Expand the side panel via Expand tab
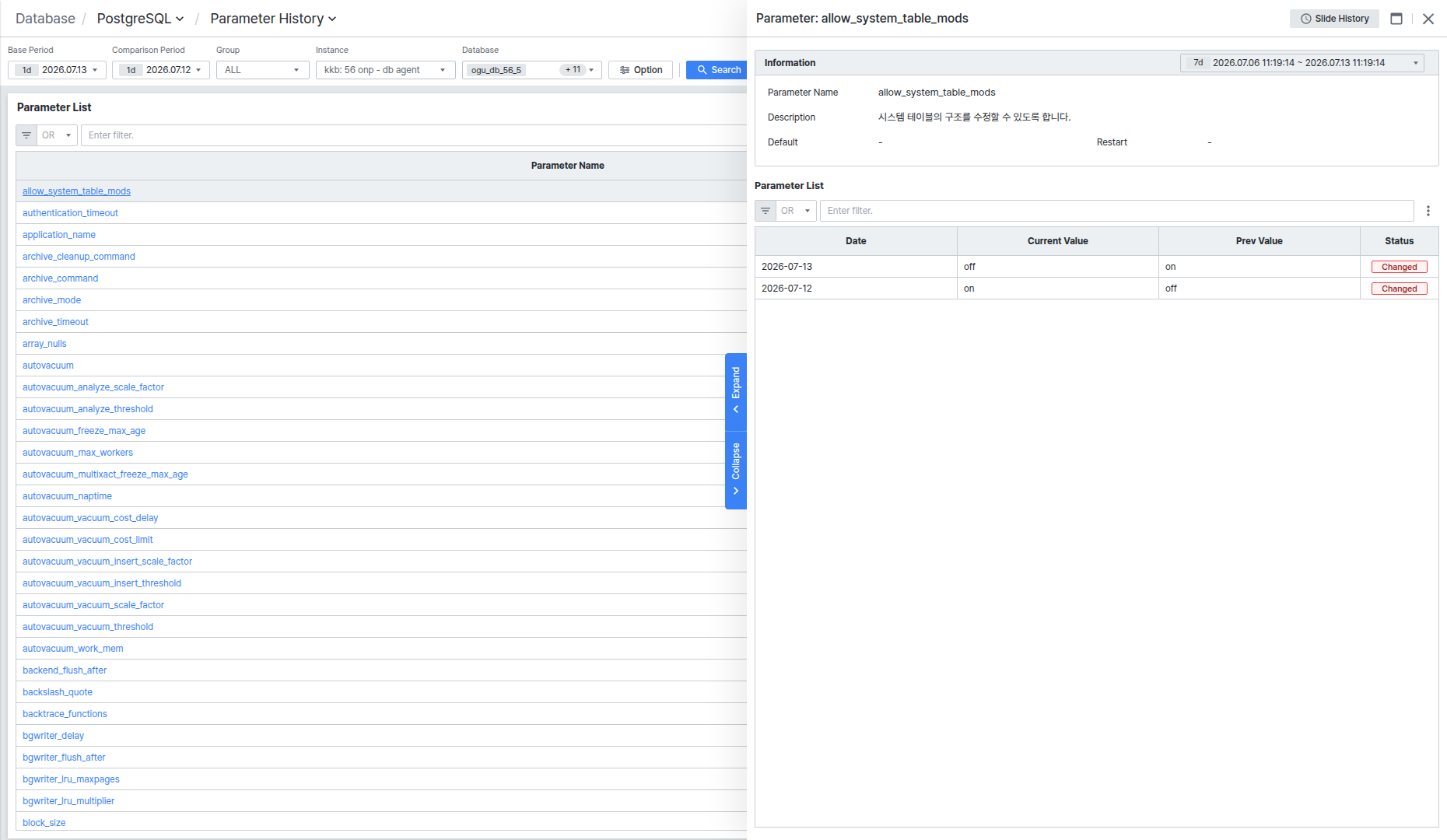The width and height of the screenshot is (1447, 840). point(736,392)
